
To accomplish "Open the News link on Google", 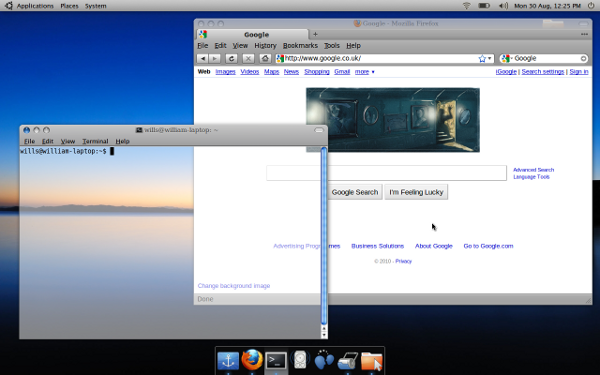I will click(291, 72).
